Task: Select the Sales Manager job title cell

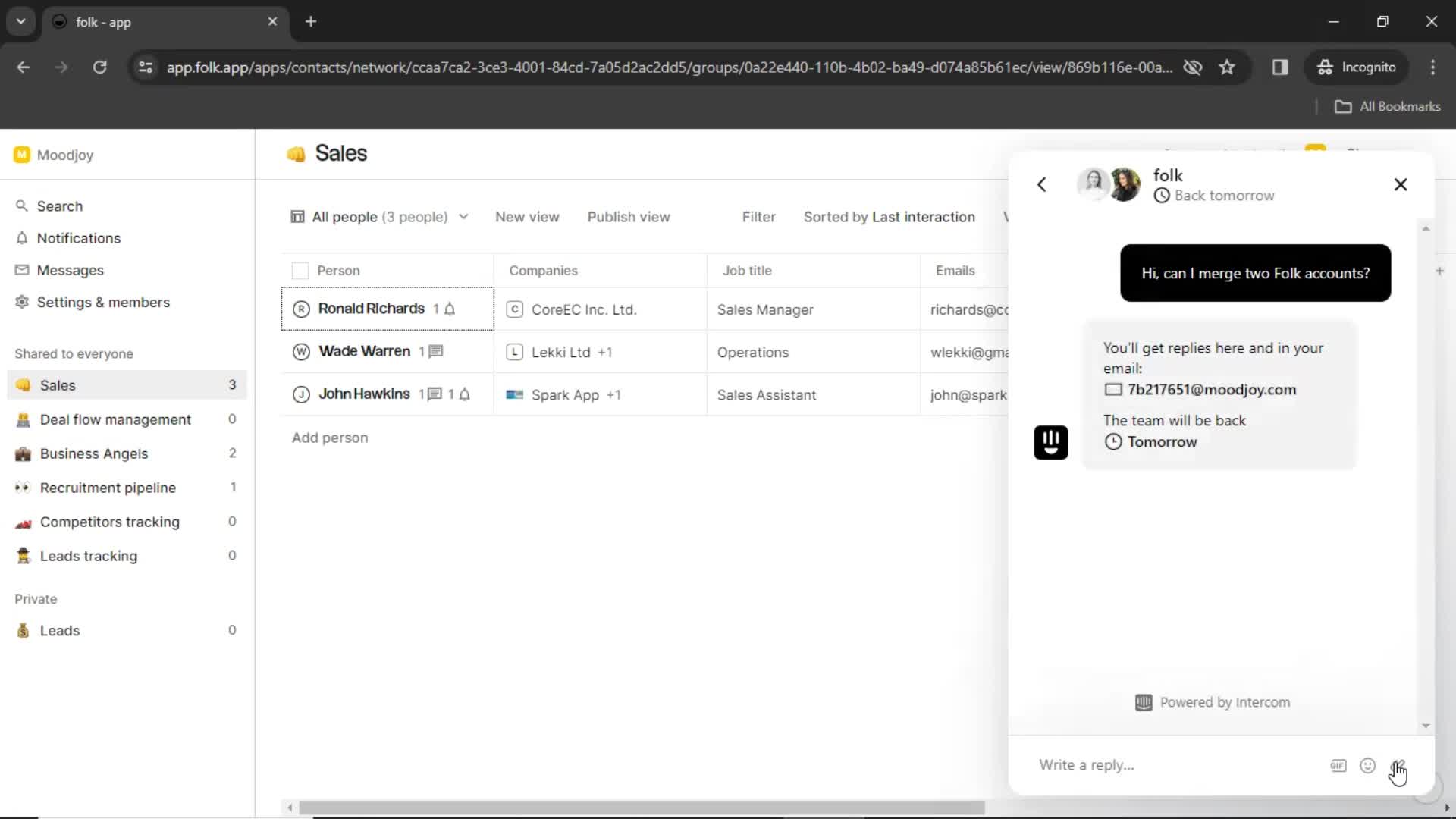Action: point(813,309)
